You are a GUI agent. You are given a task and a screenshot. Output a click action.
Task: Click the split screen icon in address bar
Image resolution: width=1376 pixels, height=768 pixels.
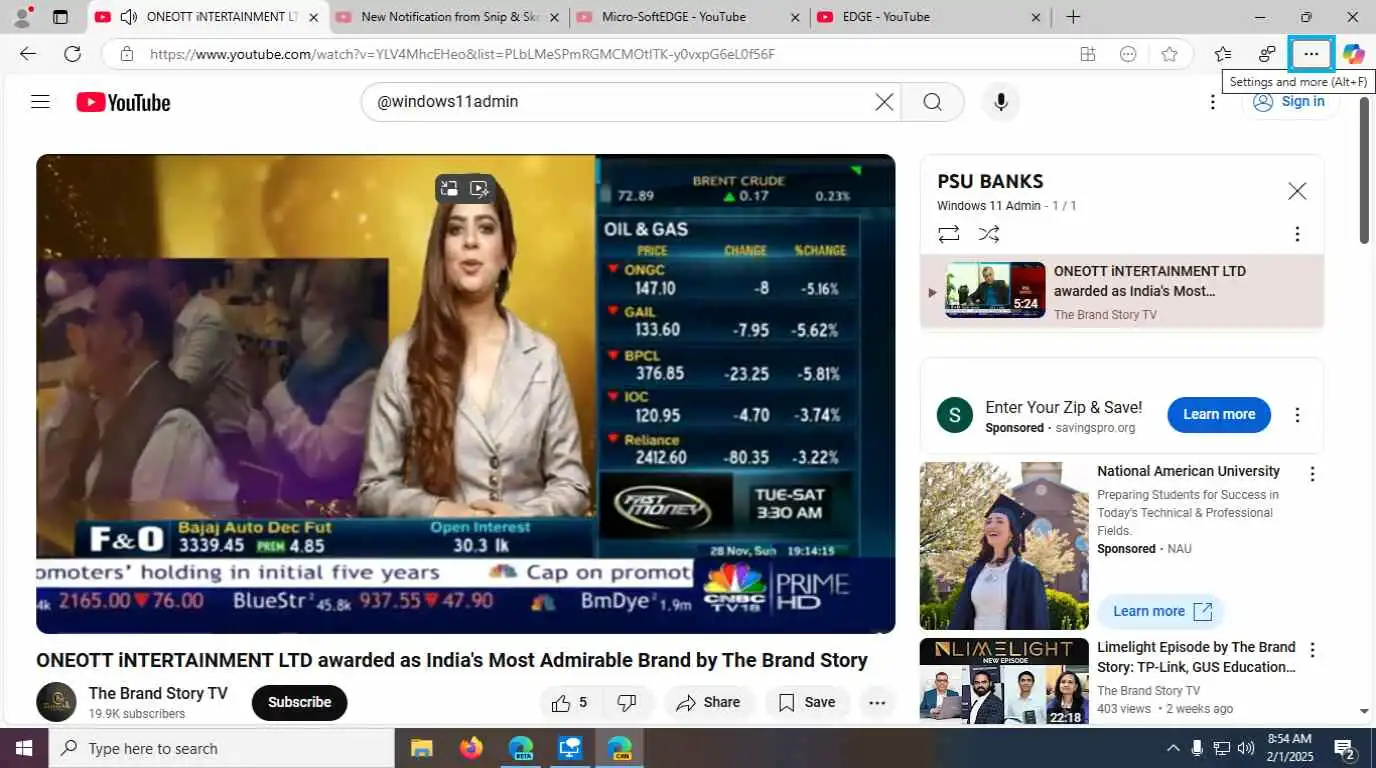click(x=1087, y=54)
